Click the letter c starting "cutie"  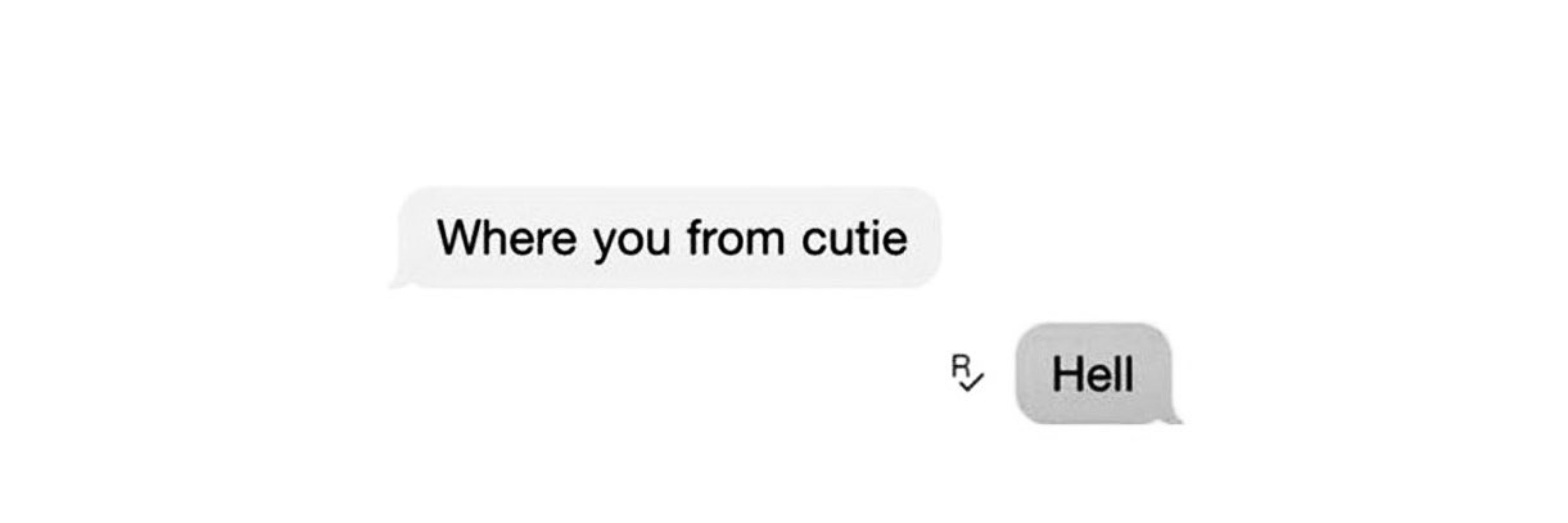(x=813, y=241)
